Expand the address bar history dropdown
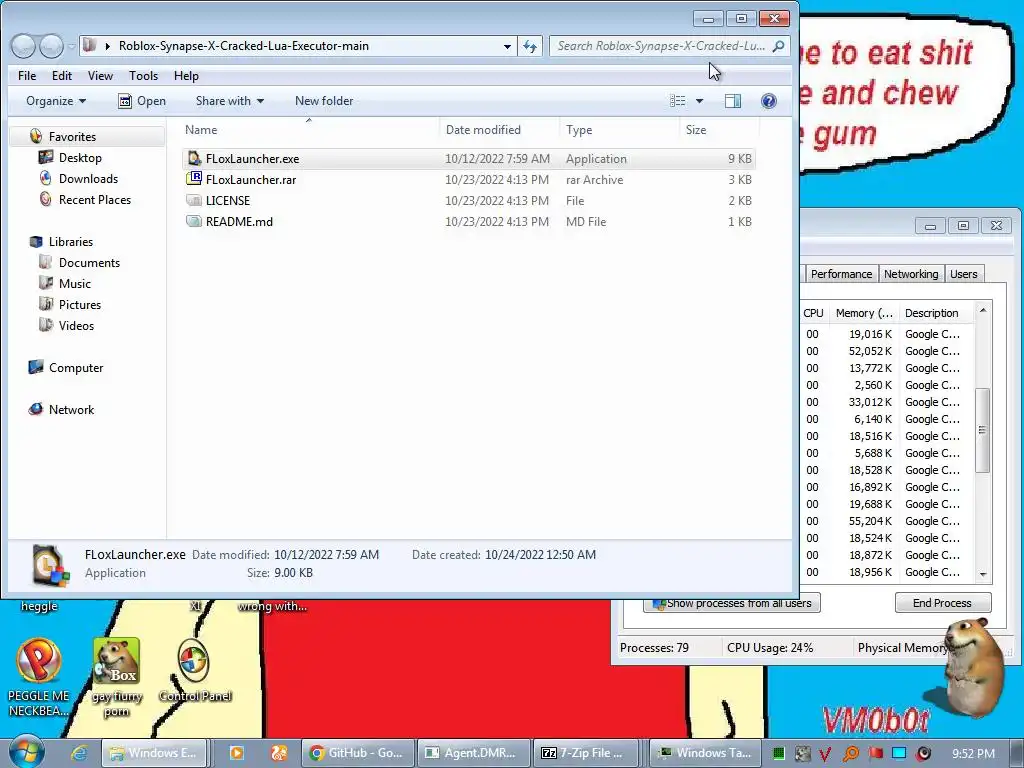Screen dimensions: 1024x768 point(507,46)
